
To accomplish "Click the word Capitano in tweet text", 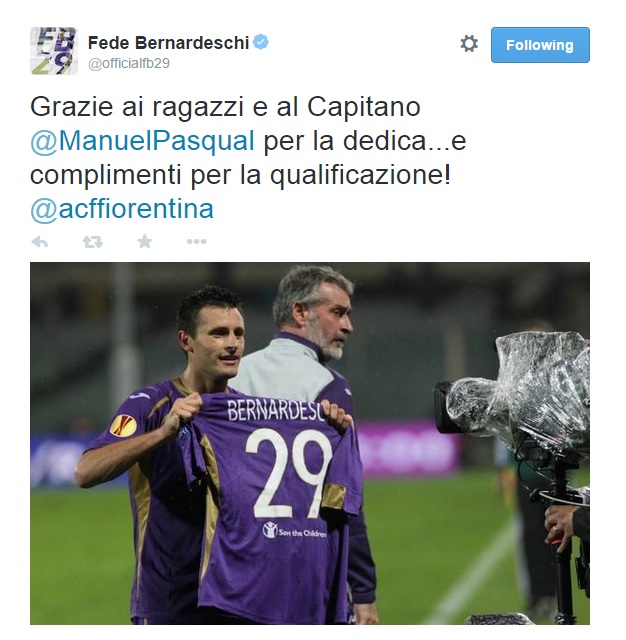I will click(364, 107).
